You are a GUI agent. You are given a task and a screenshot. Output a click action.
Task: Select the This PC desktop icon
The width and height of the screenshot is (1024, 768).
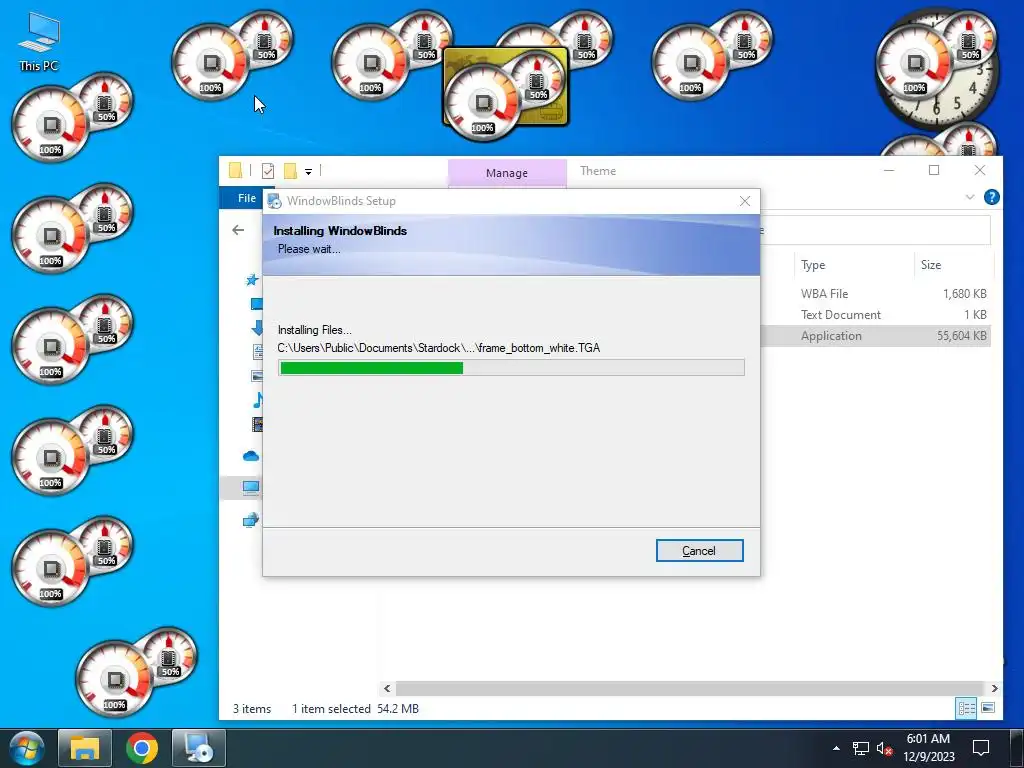[x=39, y=42]
